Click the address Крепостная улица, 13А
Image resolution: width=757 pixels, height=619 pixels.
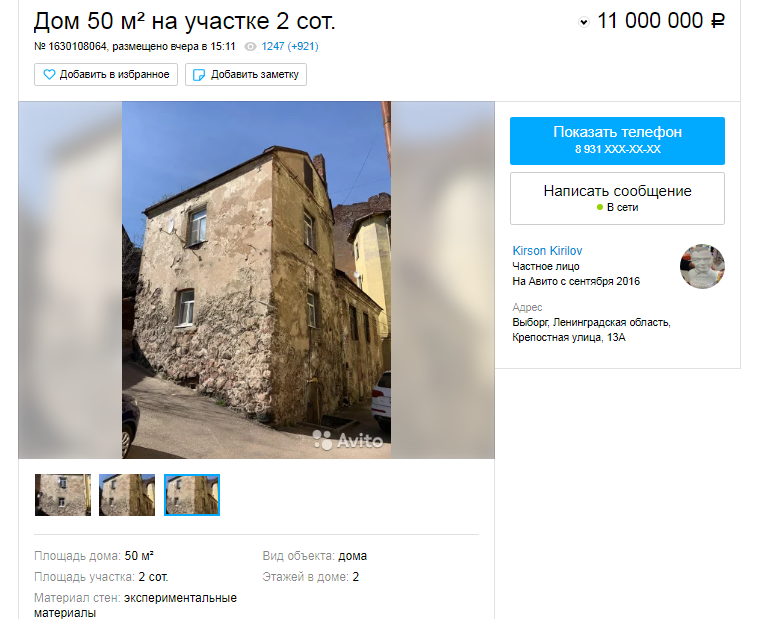(568, 337)
